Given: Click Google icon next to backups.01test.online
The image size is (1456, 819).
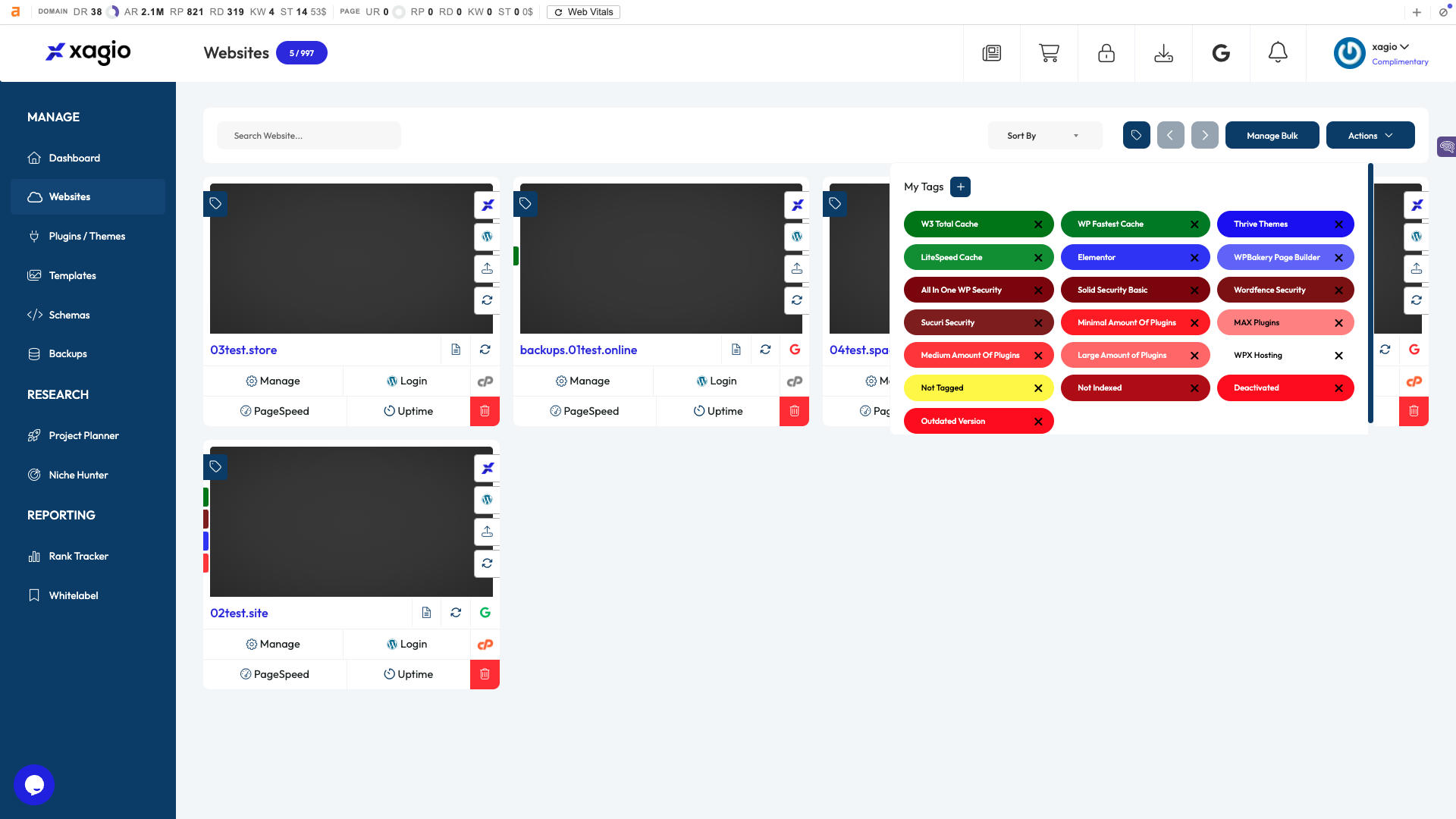Looking at the screenshot, I should (795, 350).
